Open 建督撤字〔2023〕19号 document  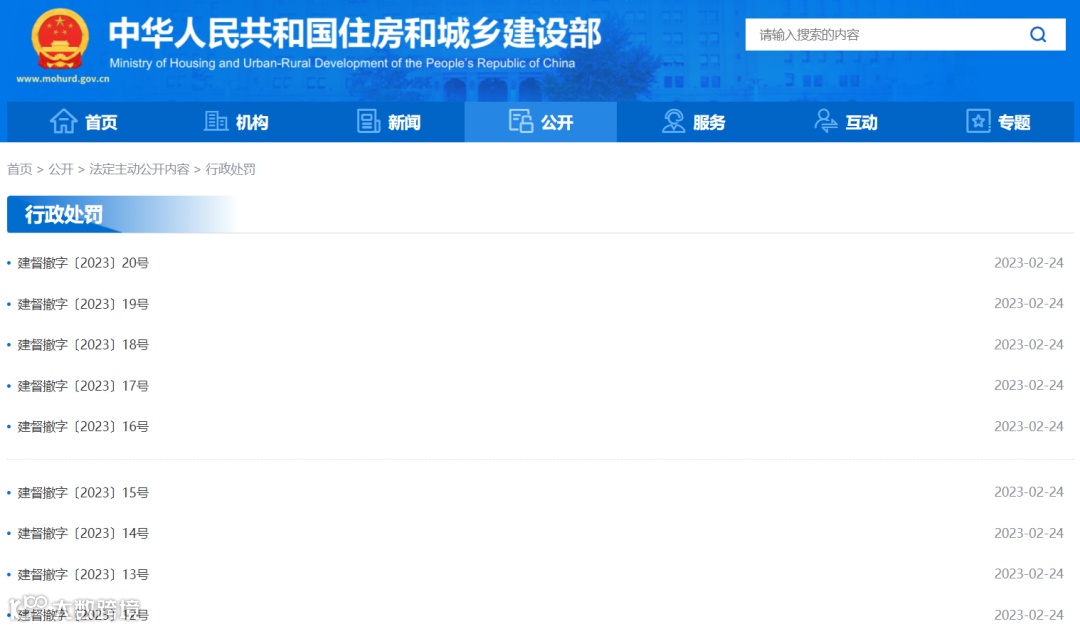[83, 304]
